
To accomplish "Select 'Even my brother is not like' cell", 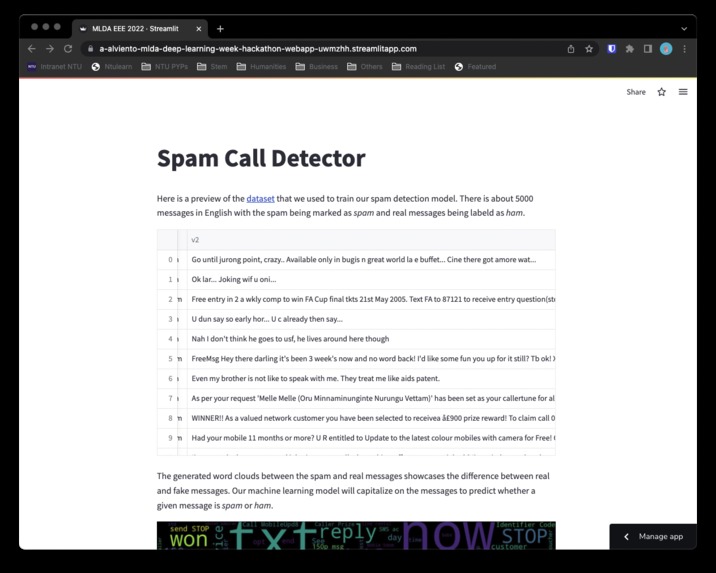I will click(x=372, y=378).
